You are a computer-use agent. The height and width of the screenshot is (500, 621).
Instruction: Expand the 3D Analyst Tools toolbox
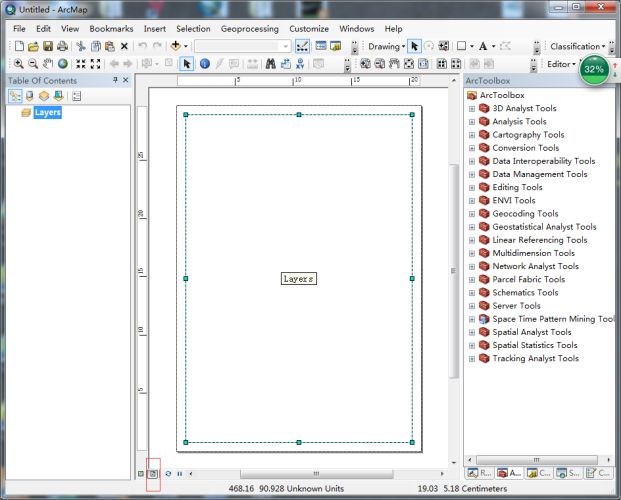(x=472, y=109)
